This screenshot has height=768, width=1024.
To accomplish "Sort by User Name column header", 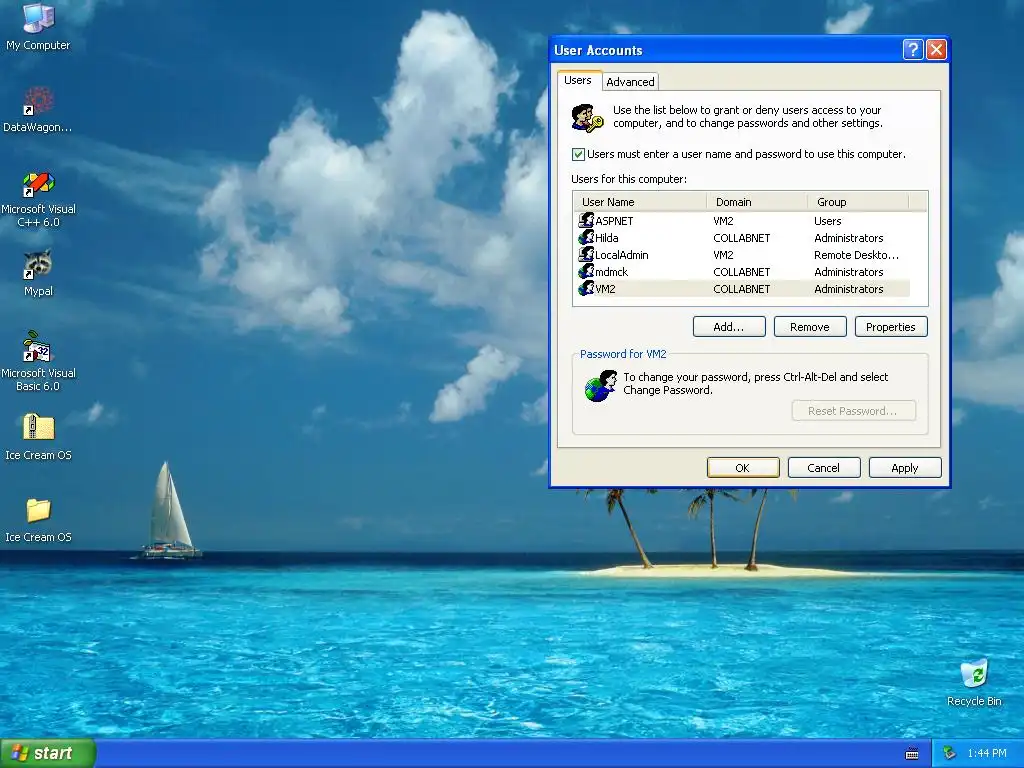I will [x=640, y=202].
